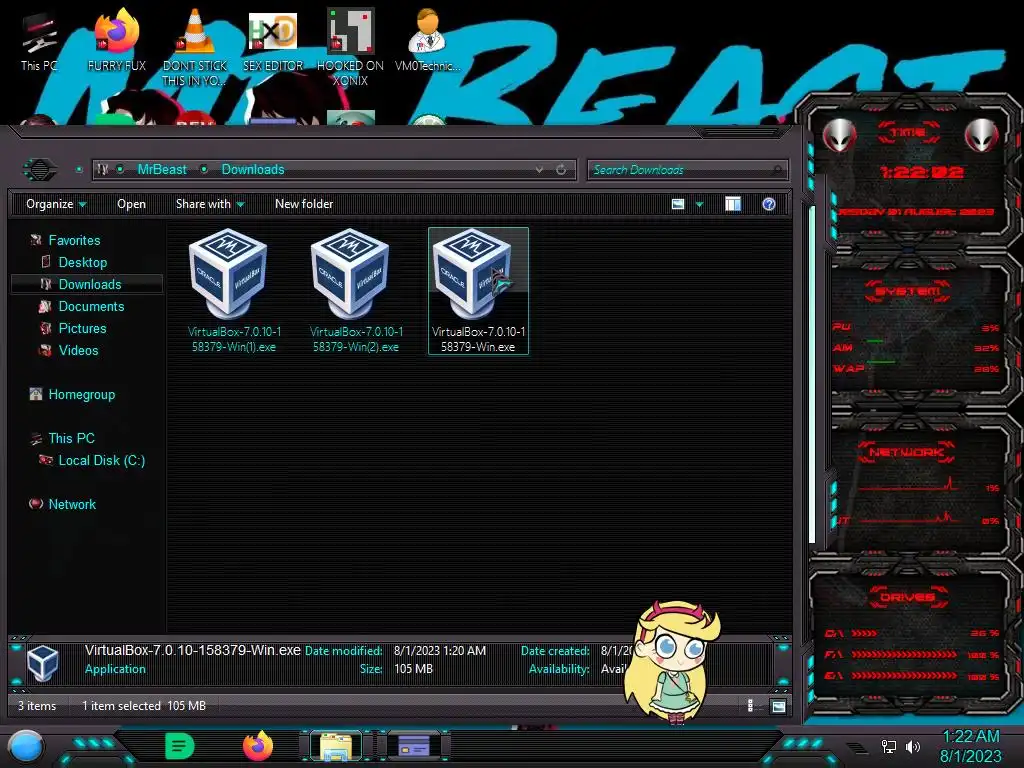Refresh the Downloads folder
This screenshot has height=768, width=1024.
pyautogui.click(x=561, y=170)
